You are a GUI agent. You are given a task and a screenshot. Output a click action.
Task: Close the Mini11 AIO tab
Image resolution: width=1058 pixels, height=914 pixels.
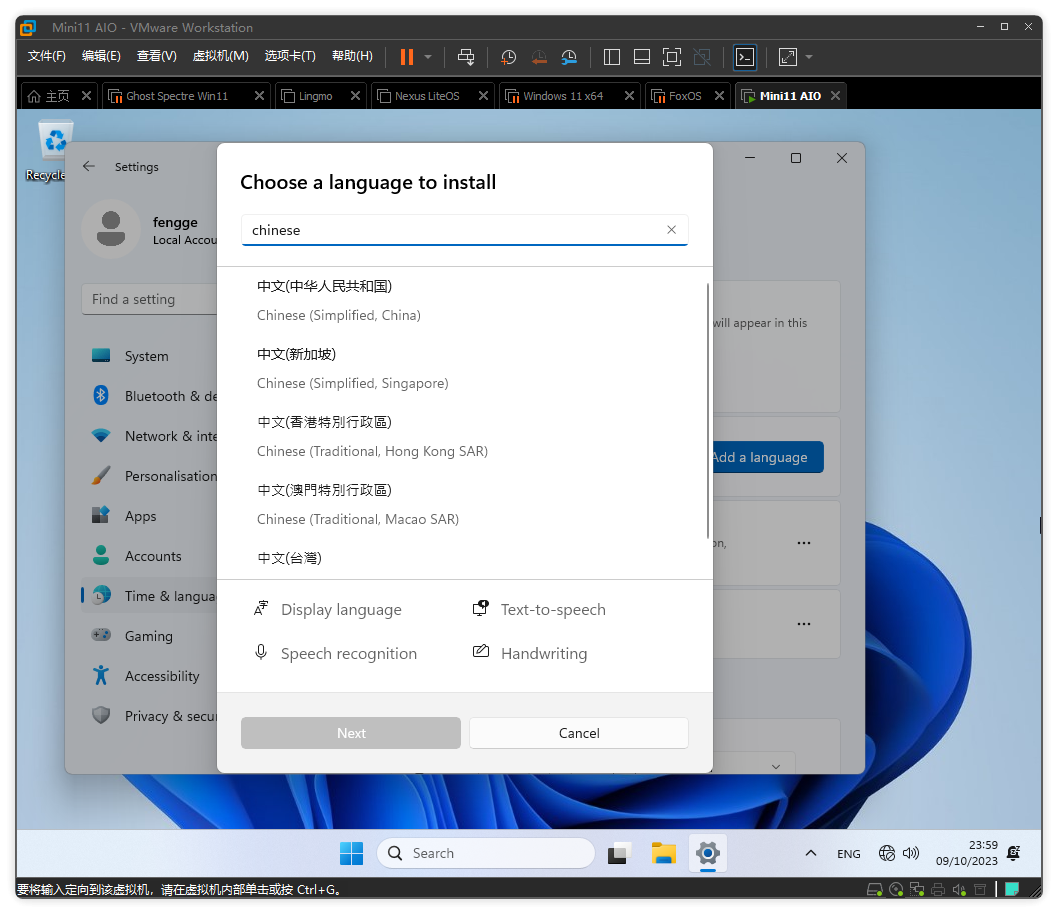click(835, 96)
